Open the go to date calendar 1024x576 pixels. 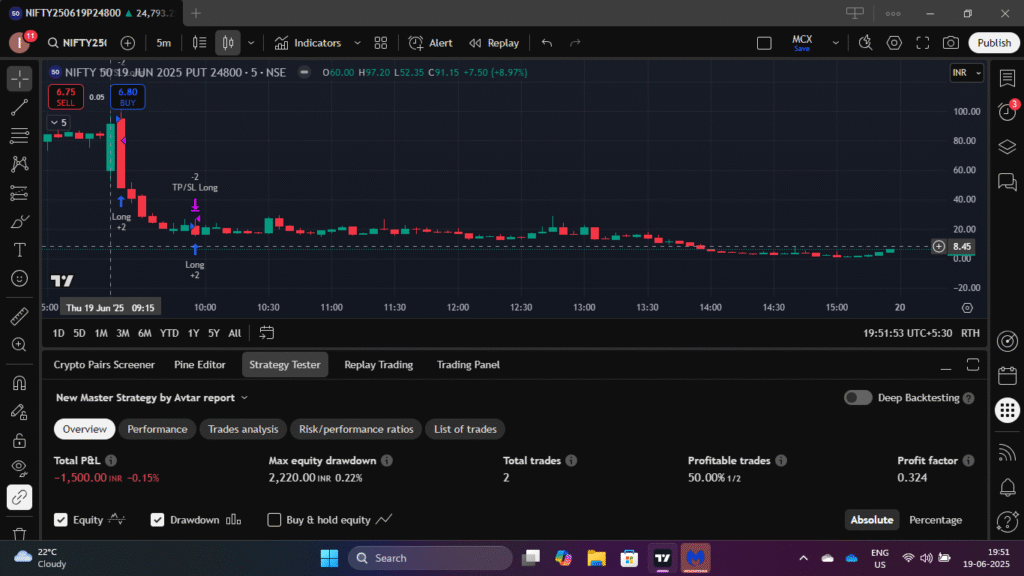tap(266, 333)
